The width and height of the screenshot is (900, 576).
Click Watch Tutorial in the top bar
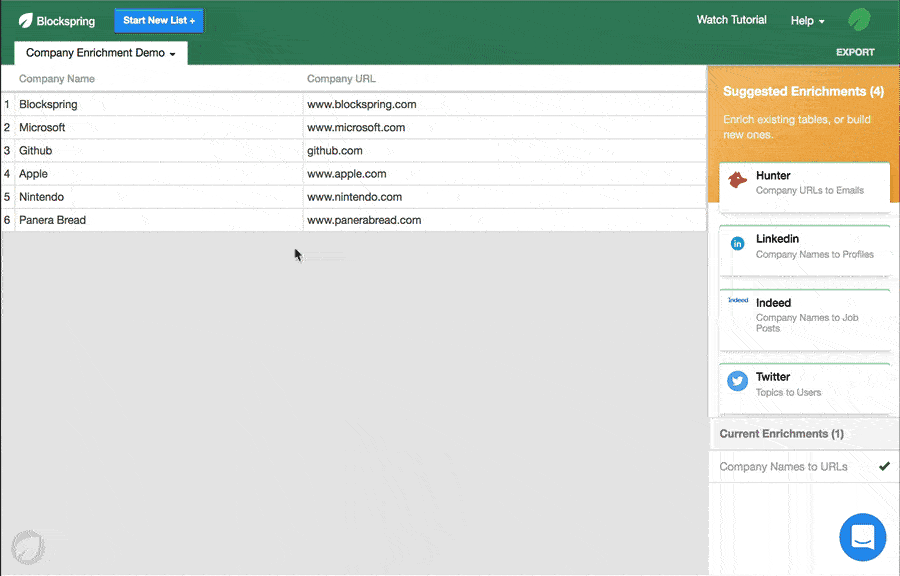pos(731,19)
